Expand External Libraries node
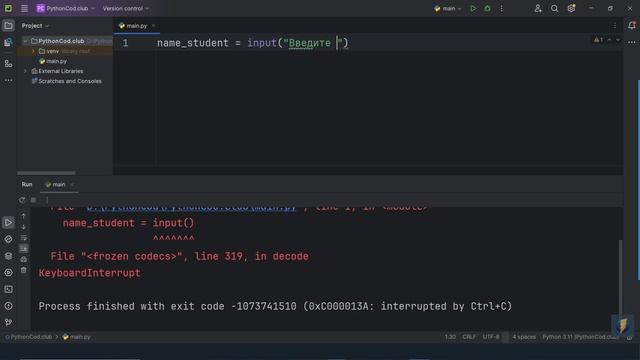 coord(25,71)
